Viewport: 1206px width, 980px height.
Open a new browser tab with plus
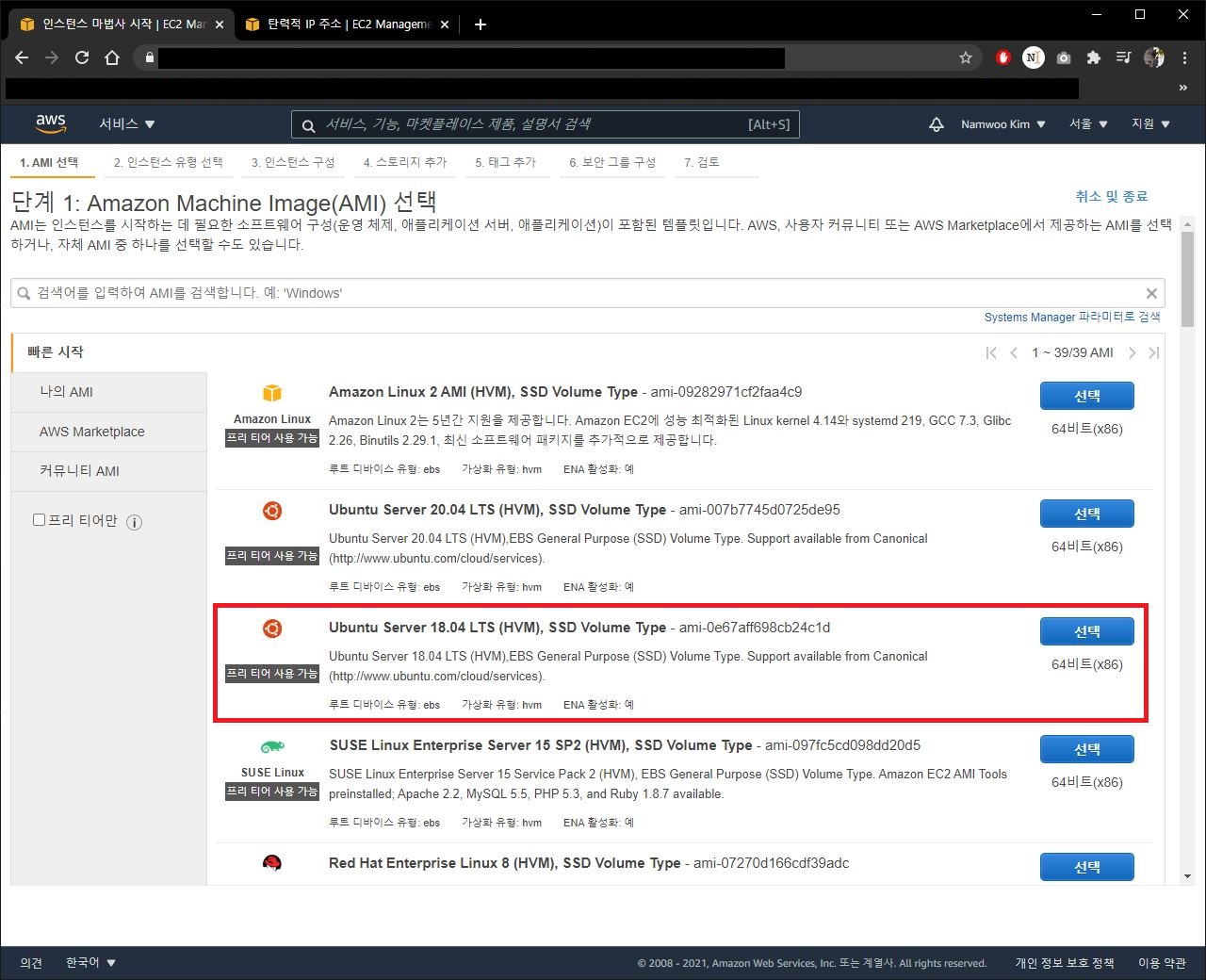(481, 24)
